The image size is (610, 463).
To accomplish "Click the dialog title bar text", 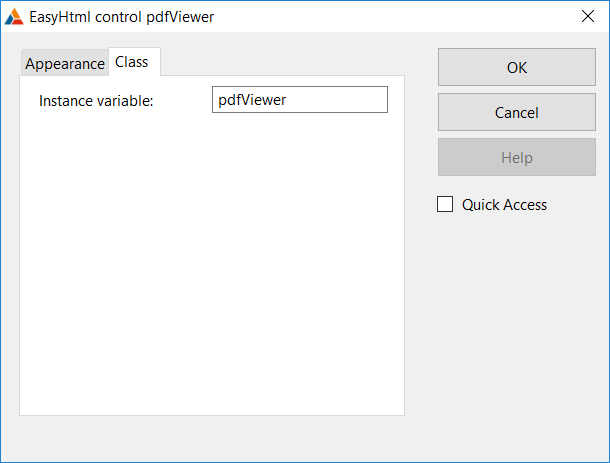I will [x=121, y=17].
